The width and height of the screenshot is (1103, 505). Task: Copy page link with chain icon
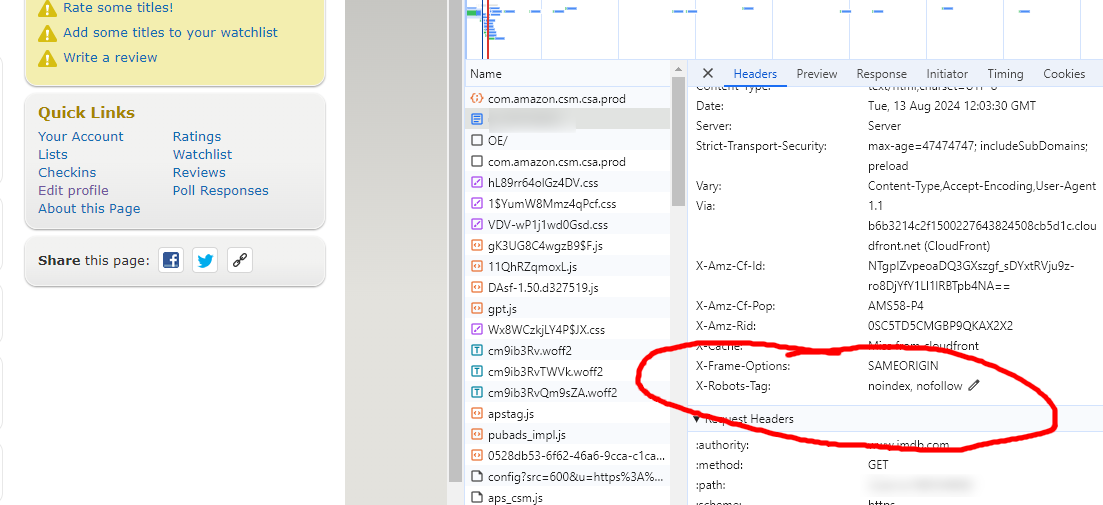click(x=239, y=261)
